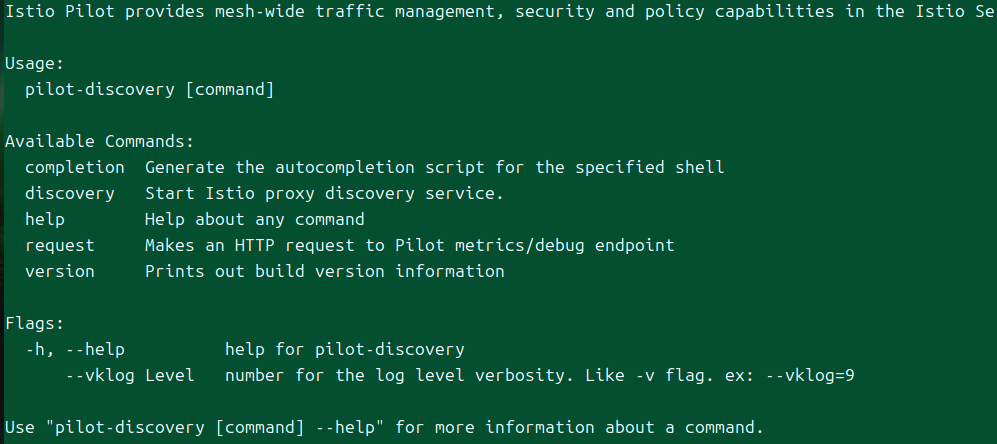Click the '-h, --help' flag text
997x444 pixels.
[75, 350]
